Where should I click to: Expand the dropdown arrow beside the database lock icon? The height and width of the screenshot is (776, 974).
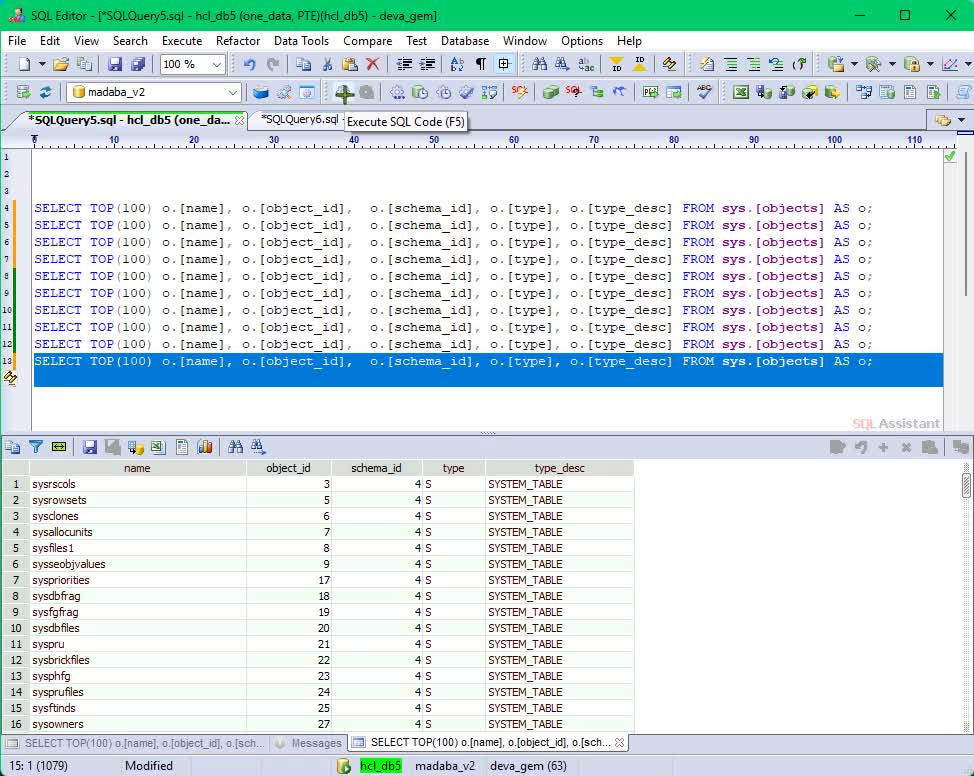pyautogui.click(x=930, y=64)
